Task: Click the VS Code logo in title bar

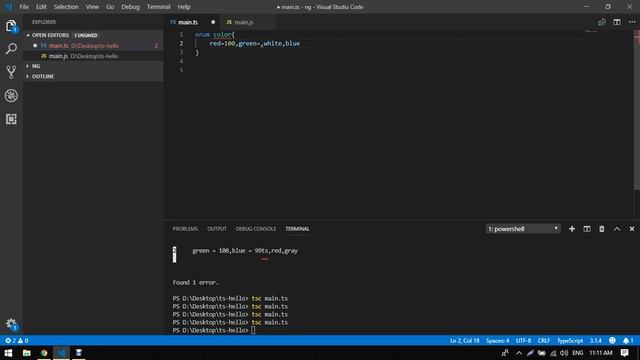Action: click(8, 7)
